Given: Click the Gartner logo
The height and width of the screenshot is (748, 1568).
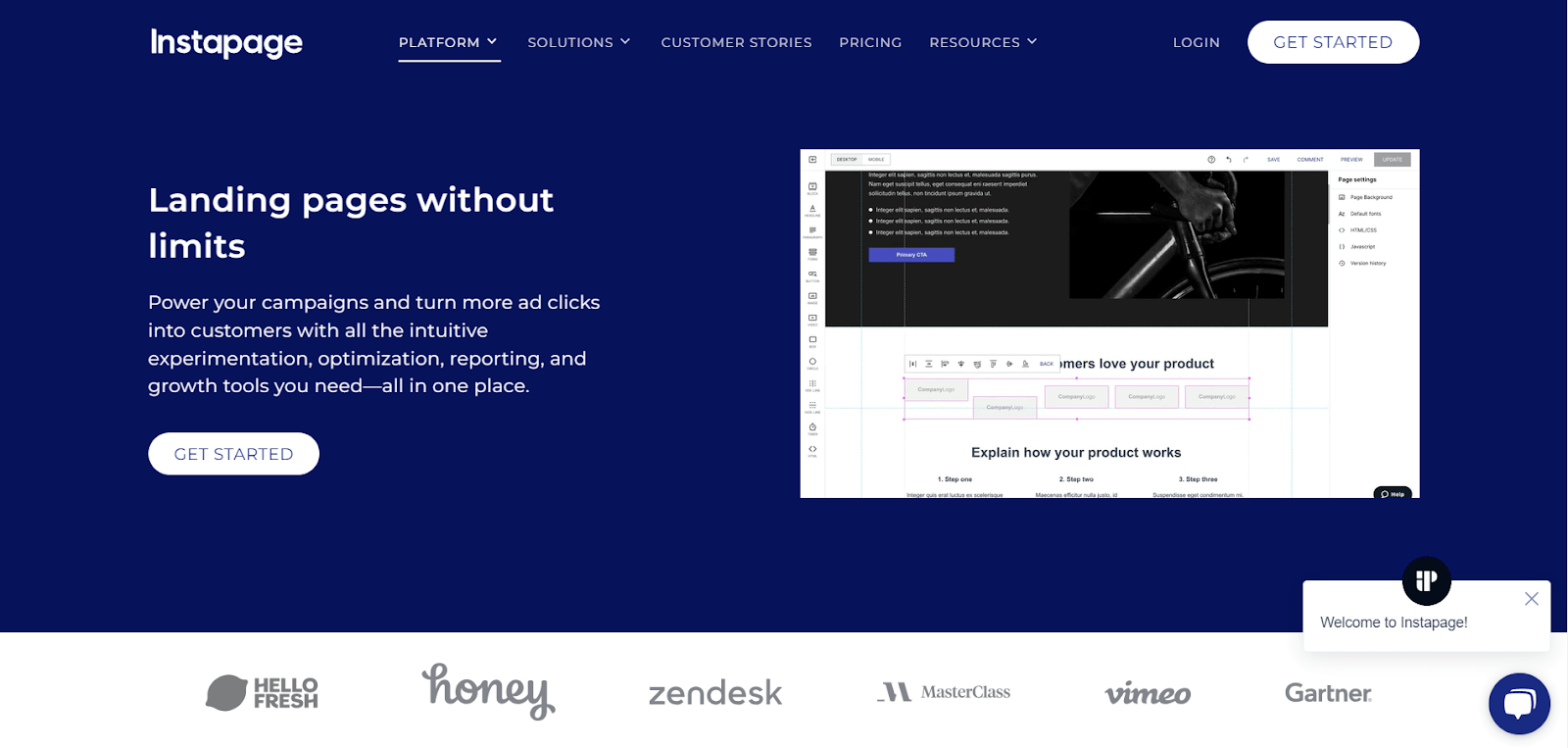Looking at the screenshot, I should point(1328,693).
